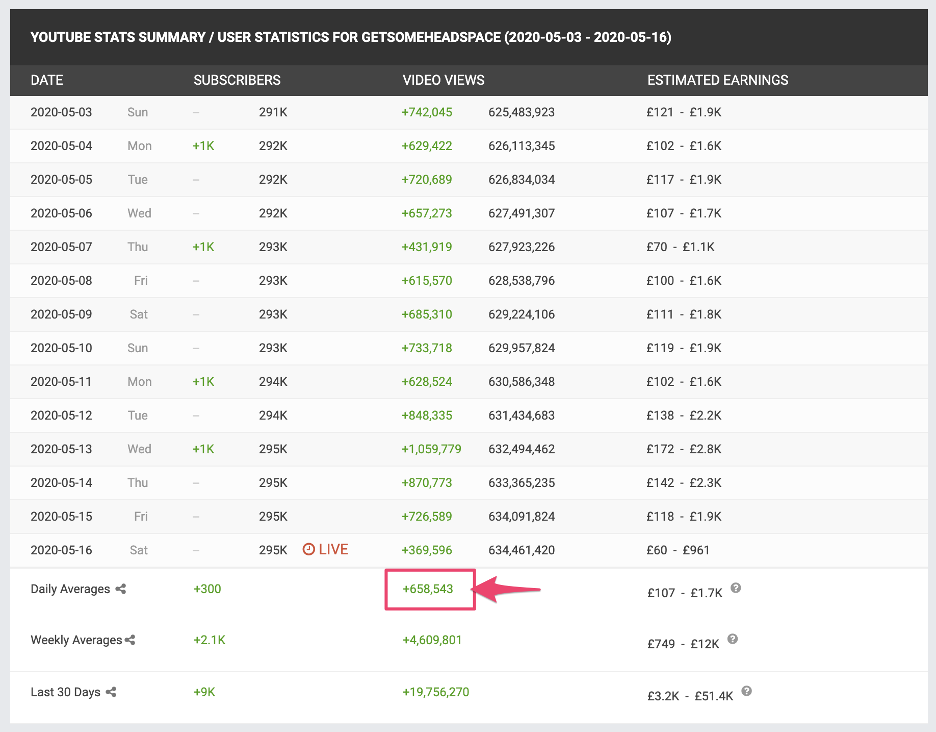Open help icon next to £749 - £12K earnings
Viewport: 936px width, 732px height.
(733, 639)
